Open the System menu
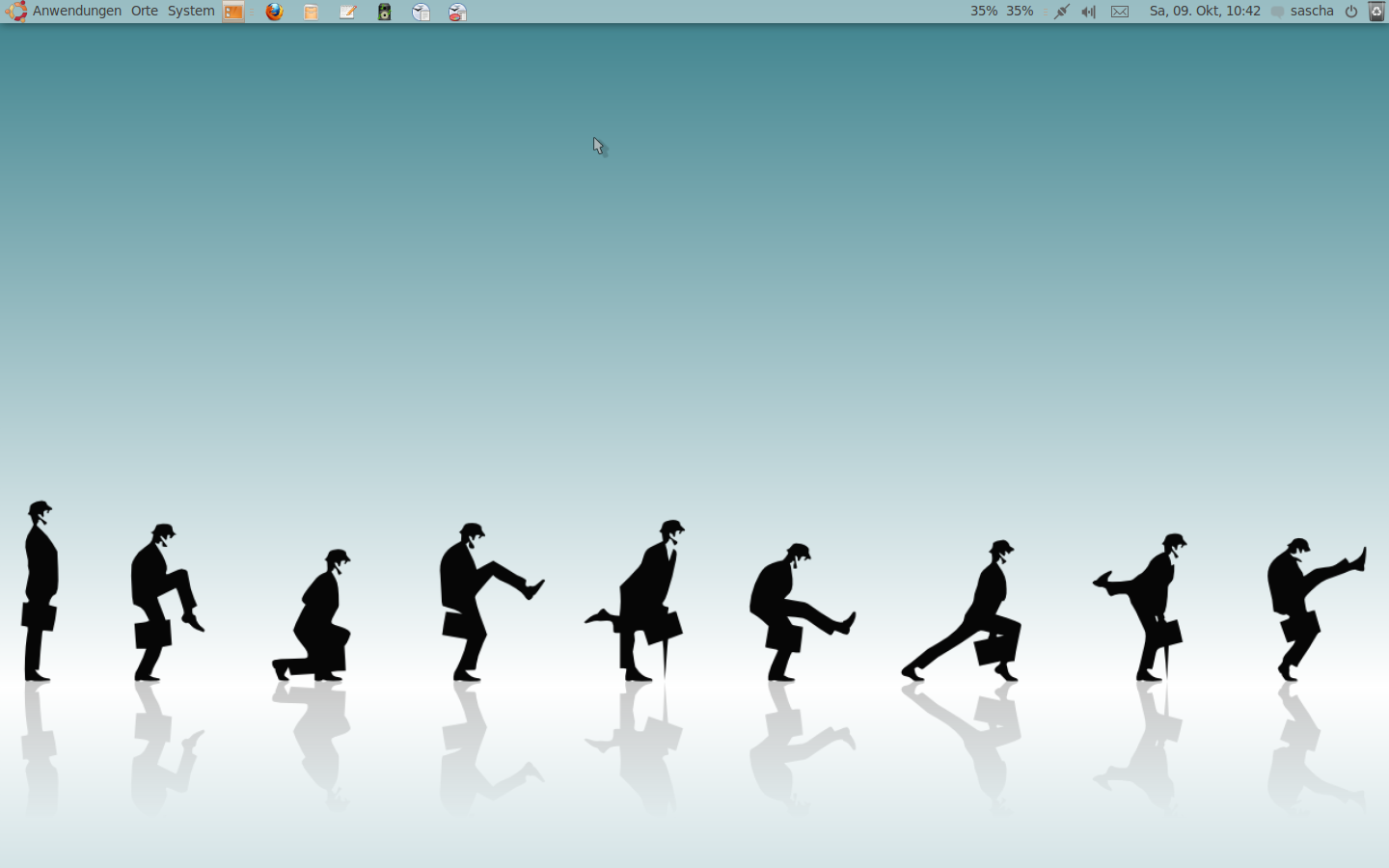The width and height of the screenshot is (1389, 868). [191, 12]
